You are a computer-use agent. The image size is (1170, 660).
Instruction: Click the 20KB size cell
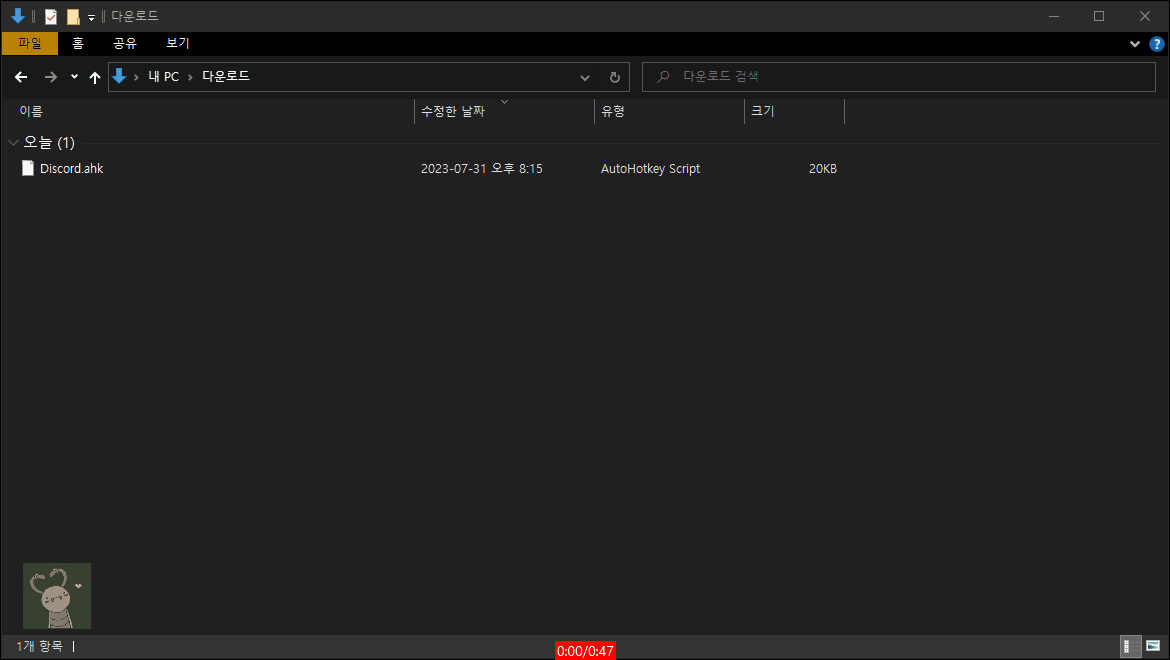click(822, 169)
